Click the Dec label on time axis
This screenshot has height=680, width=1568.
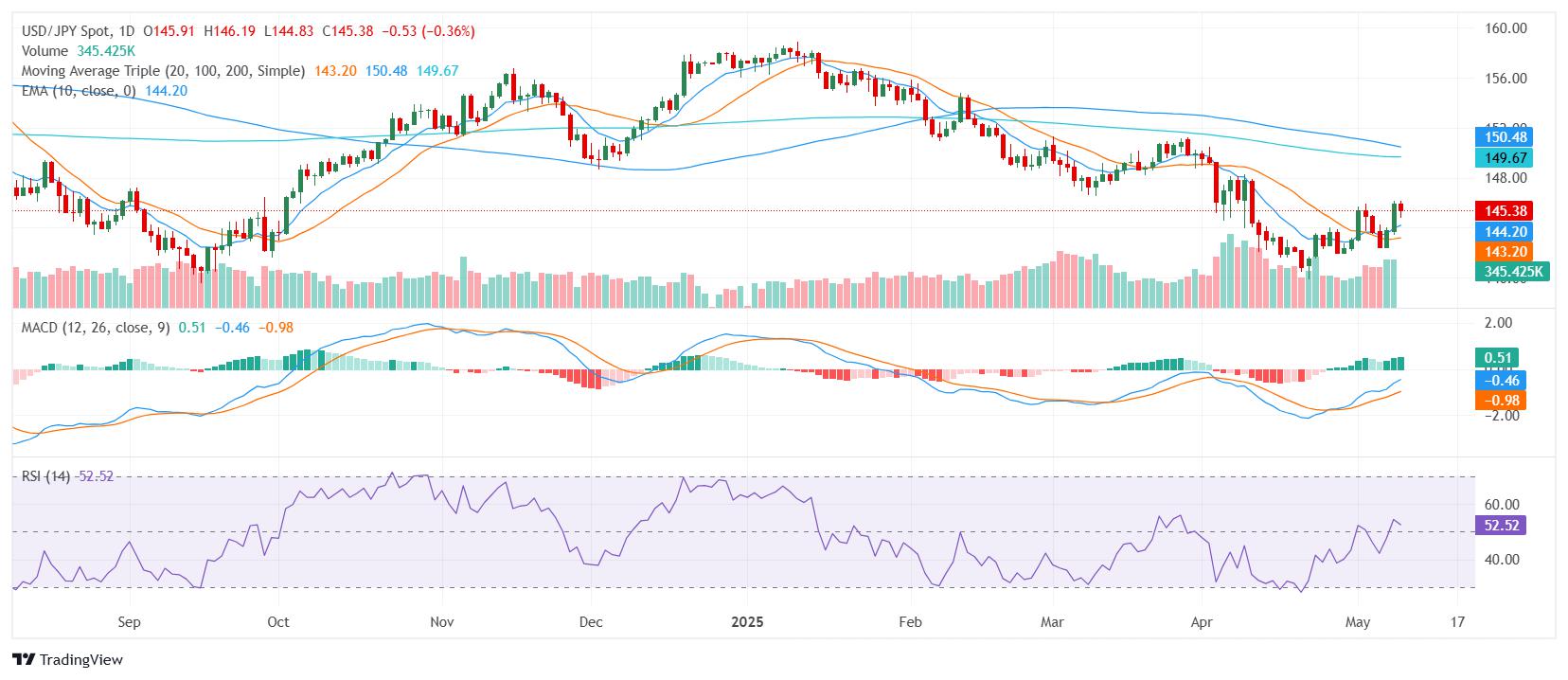[x=590, y=622]
